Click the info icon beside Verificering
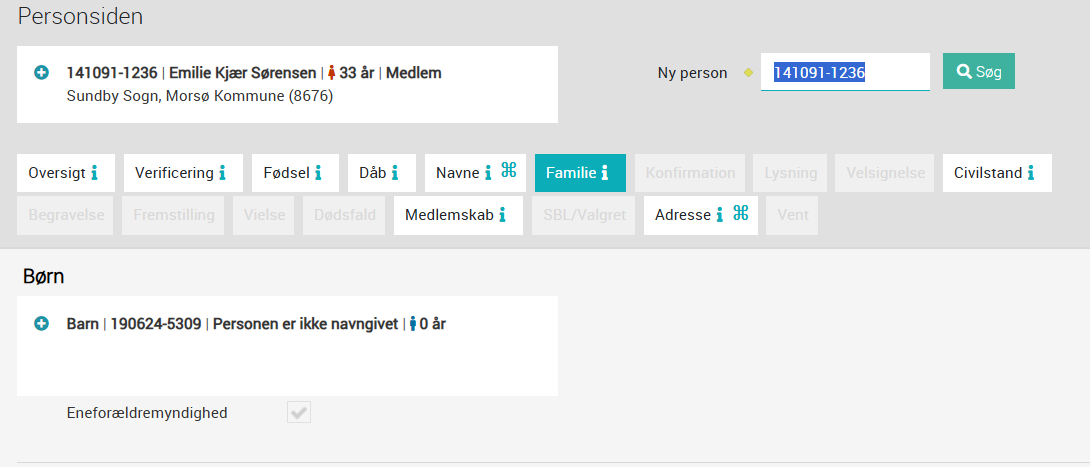 point(222,173)
